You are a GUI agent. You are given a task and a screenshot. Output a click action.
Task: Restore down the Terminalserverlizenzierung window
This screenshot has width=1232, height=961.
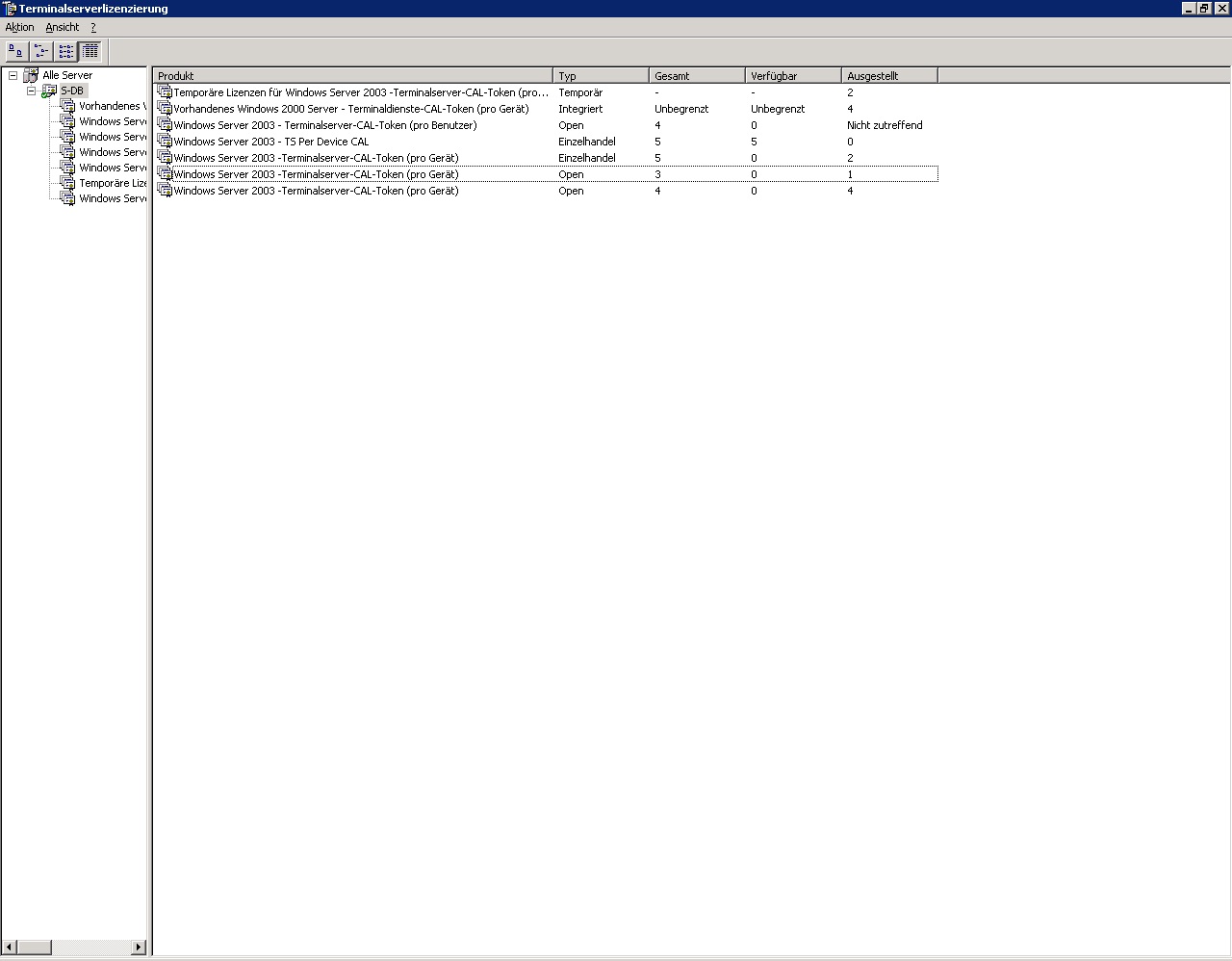pyautogui.click(x=1204, y=9)
